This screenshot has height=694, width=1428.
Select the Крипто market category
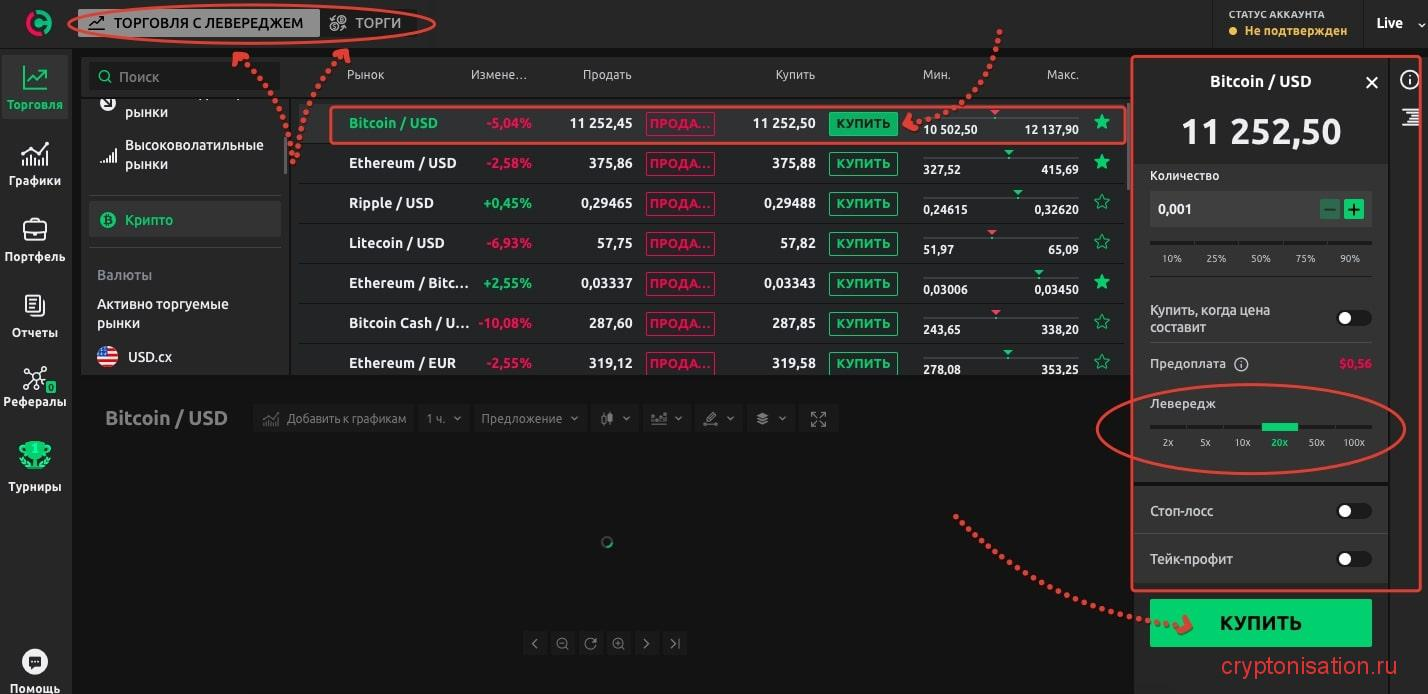(185, 220)
